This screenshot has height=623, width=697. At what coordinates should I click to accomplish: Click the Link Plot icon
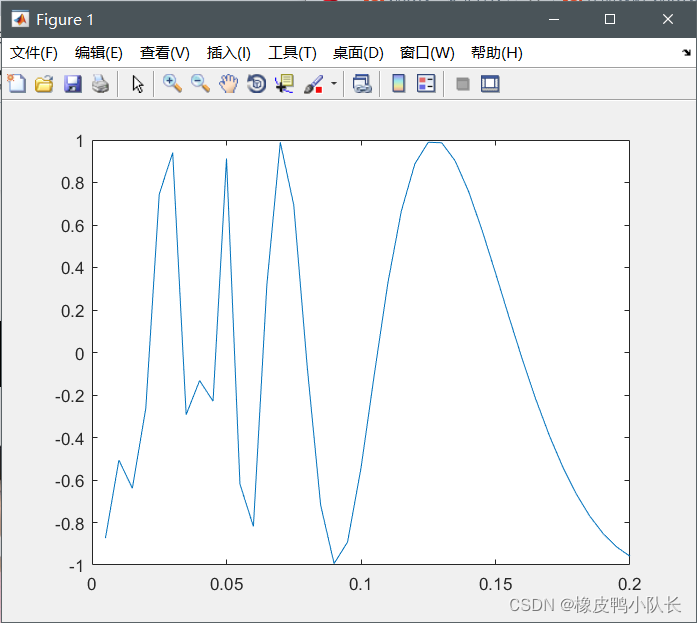click(x=362, y=84)
